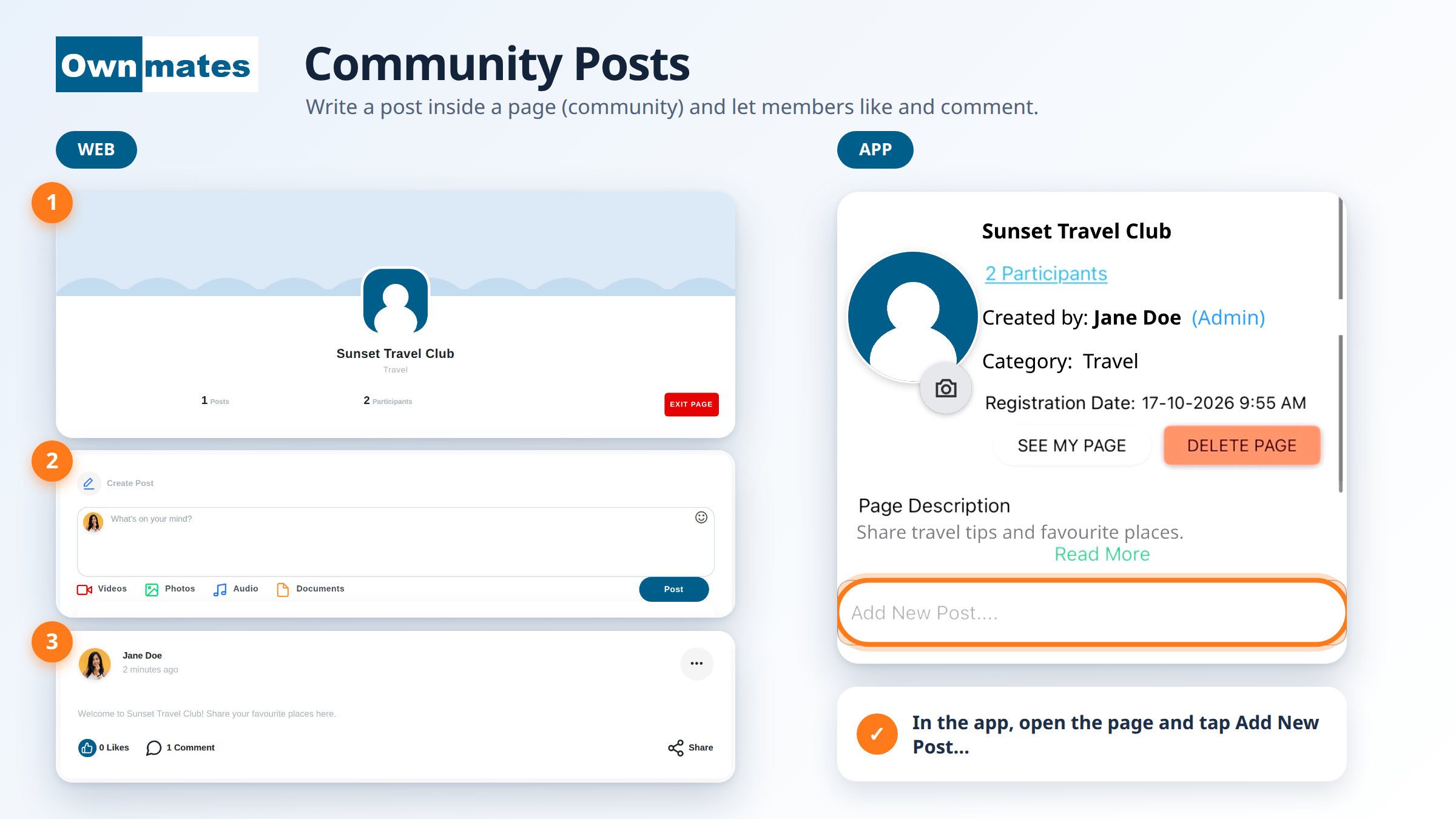The width and height of the screenshot is (1456, 819).
Task: Open the three-dots menu on Jane Doe's post
Action: click(x=696, y=664)
